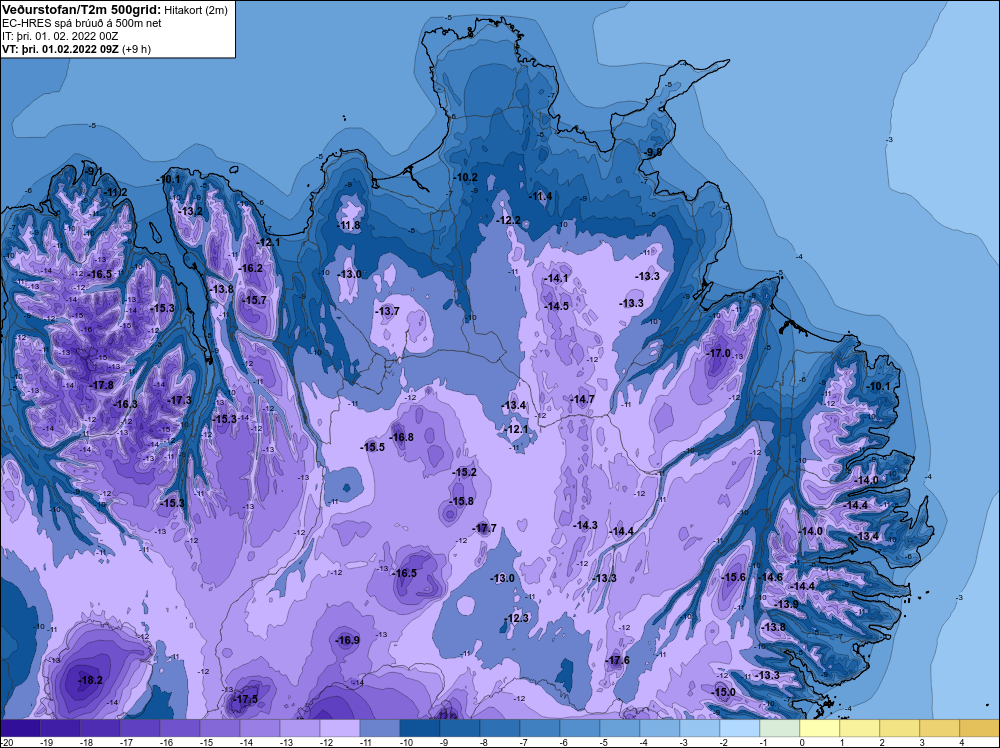Pick the yellow legend swatch labeled 0

click(x=820, y=729)
